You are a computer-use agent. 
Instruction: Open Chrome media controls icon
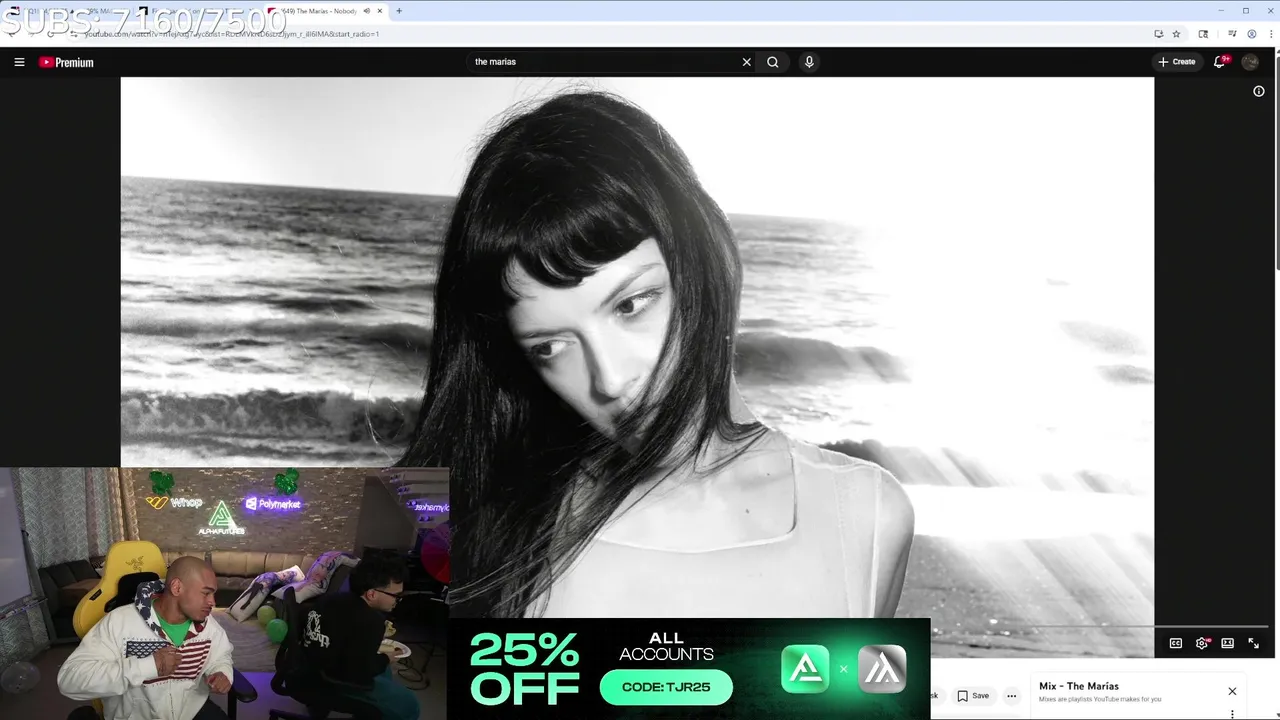(x=1232, y=34)
